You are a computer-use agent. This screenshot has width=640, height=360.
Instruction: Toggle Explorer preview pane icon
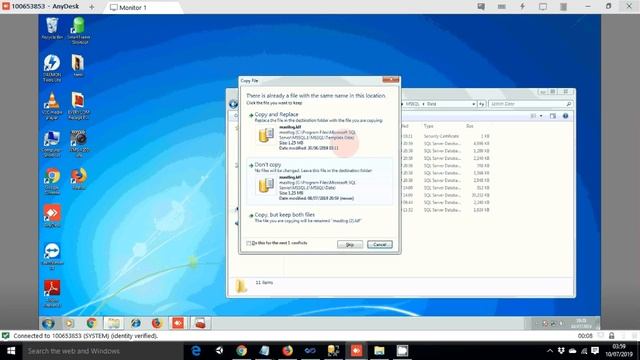tap(553, 116)
